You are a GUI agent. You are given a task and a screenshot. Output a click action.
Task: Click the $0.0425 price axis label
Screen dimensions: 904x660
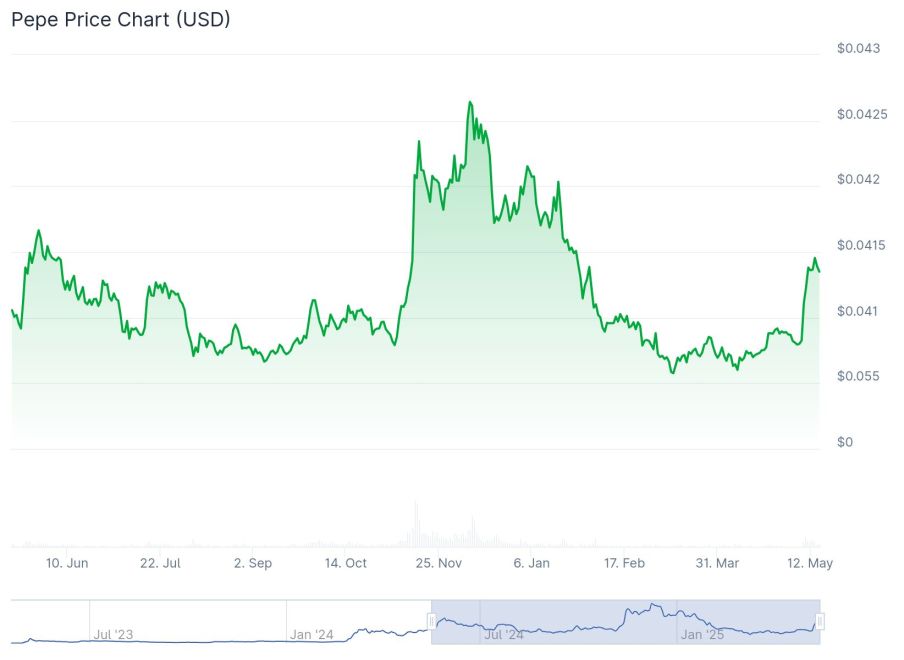pos(862,114)
